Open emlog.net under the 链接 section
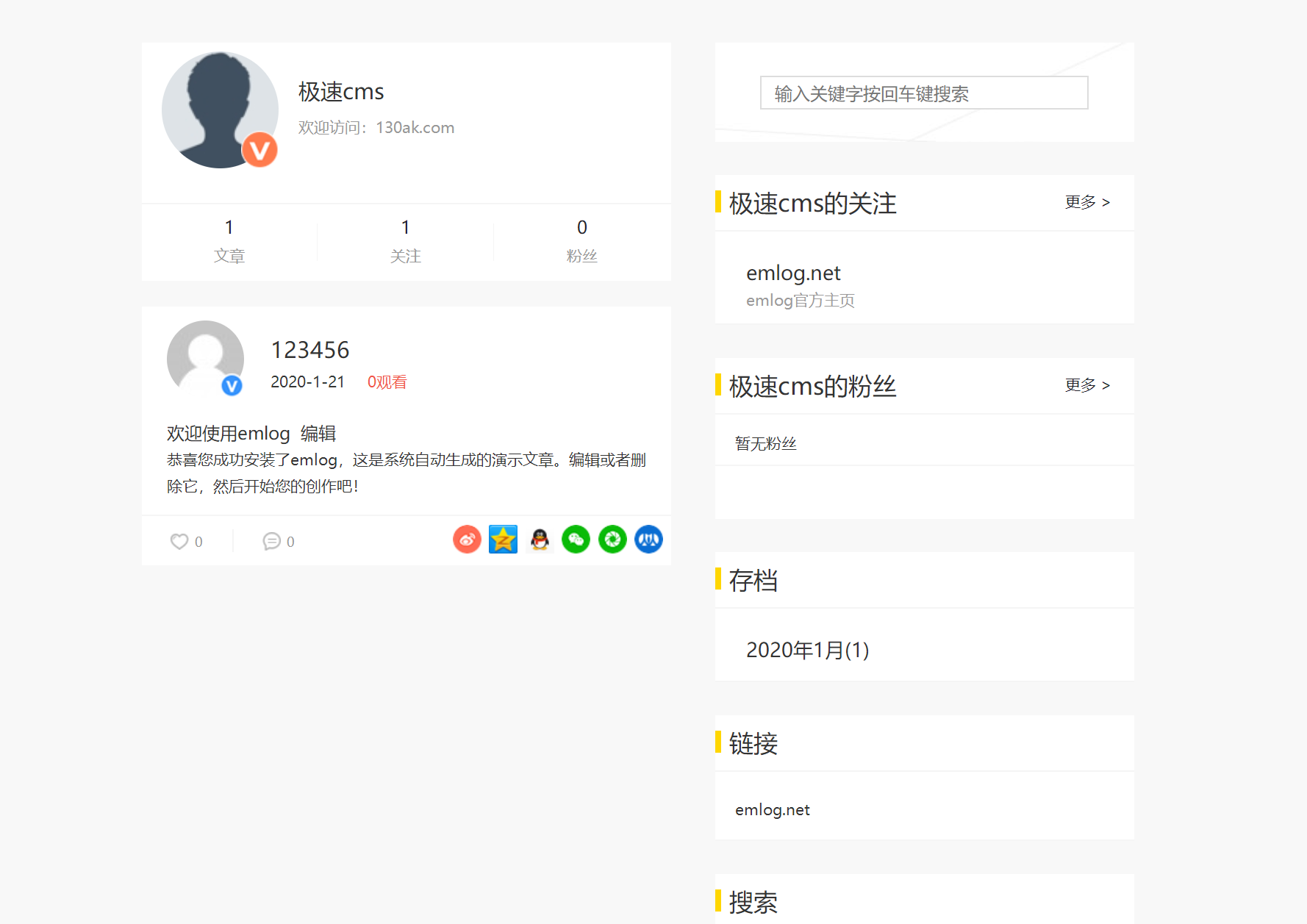1307x924 pixels. (772, 810)
